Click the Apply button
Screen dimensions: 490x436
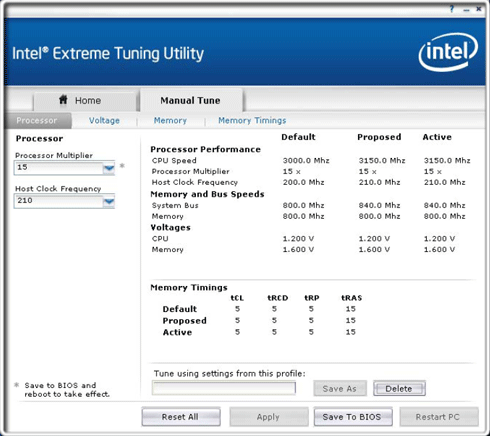268,417
